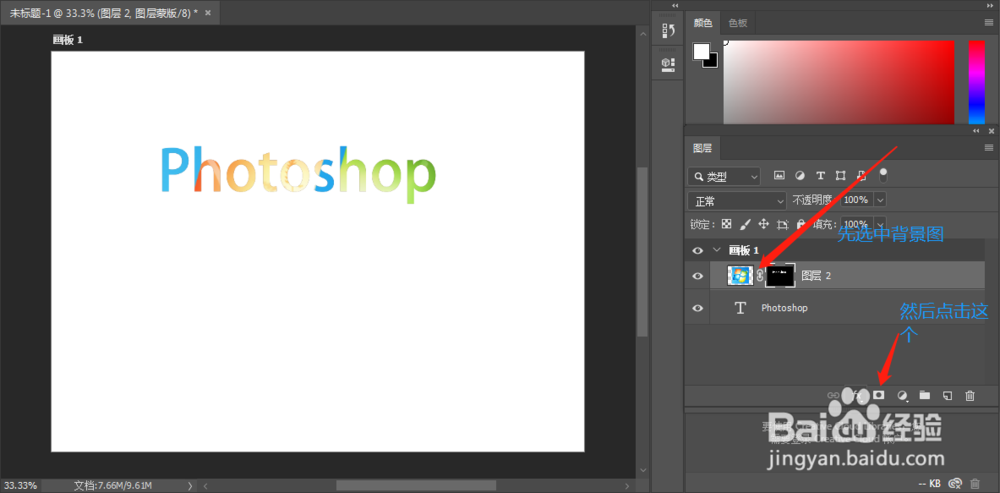
Task: Open the 3D cube panel icon in the dock
Action: point(668,63)
